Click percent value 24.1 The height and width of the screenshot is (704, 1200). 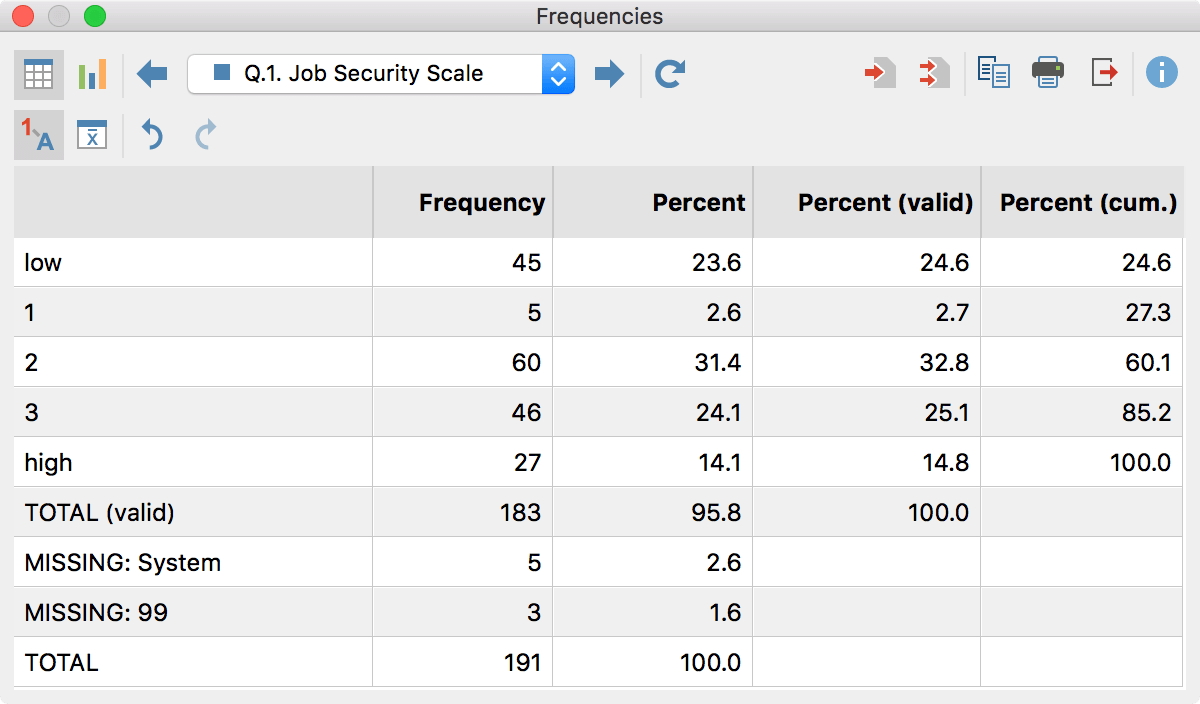coord(717,413)
